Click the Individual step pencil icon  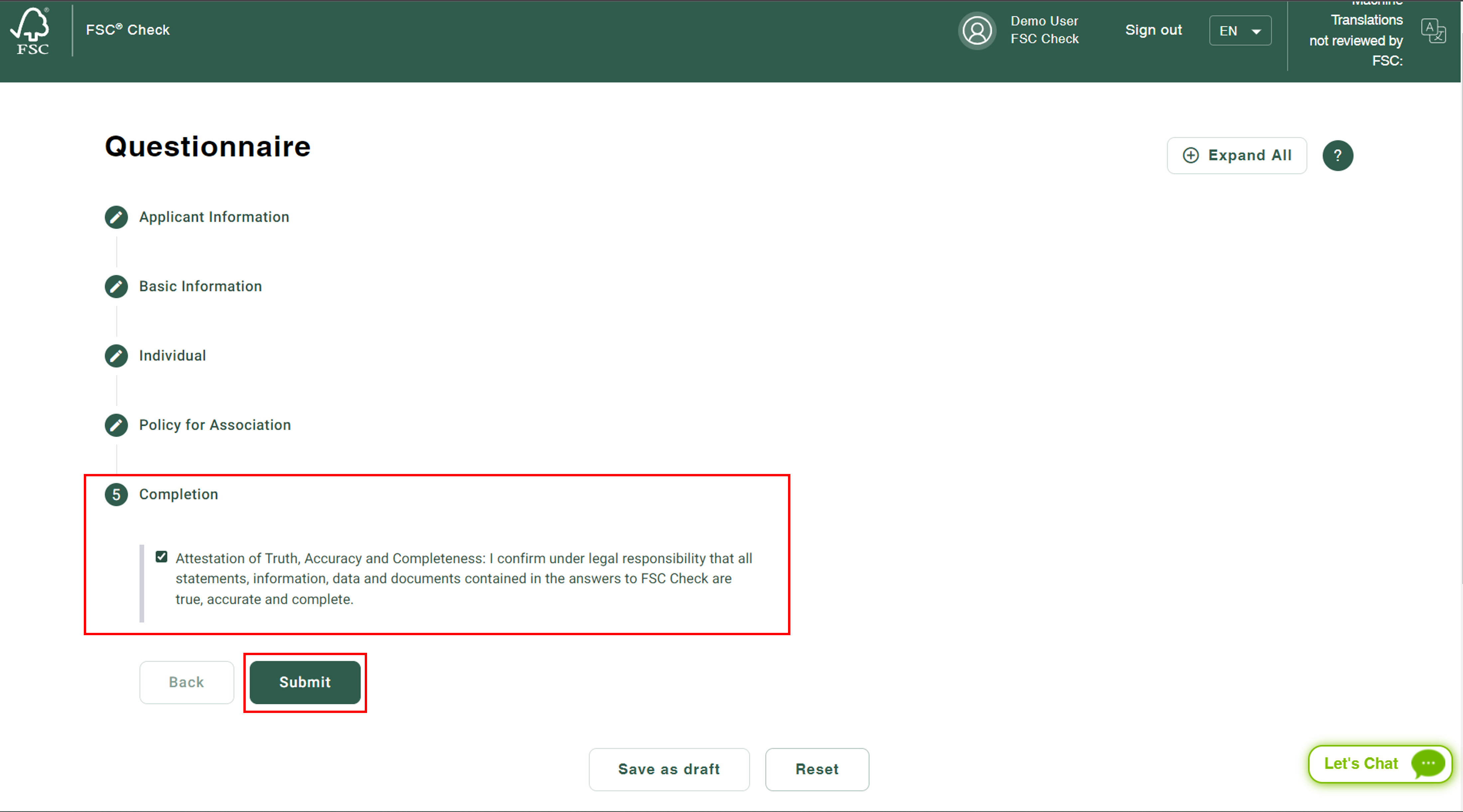click(116, 356)
